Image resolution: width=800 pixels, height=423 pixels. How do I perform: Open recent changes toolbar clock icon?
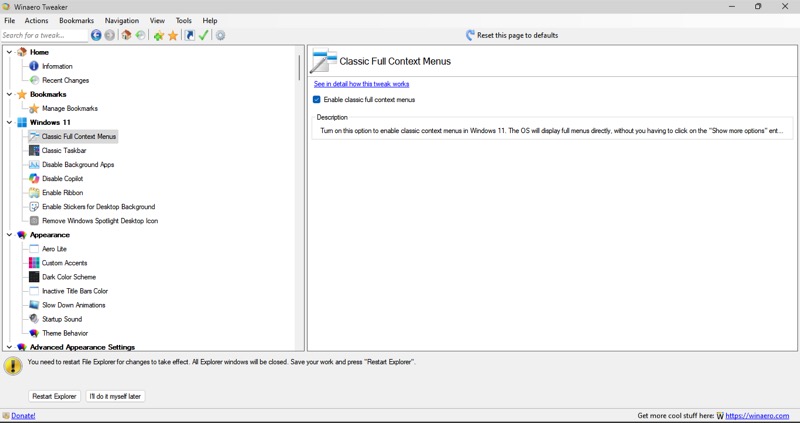pos(140,35)
